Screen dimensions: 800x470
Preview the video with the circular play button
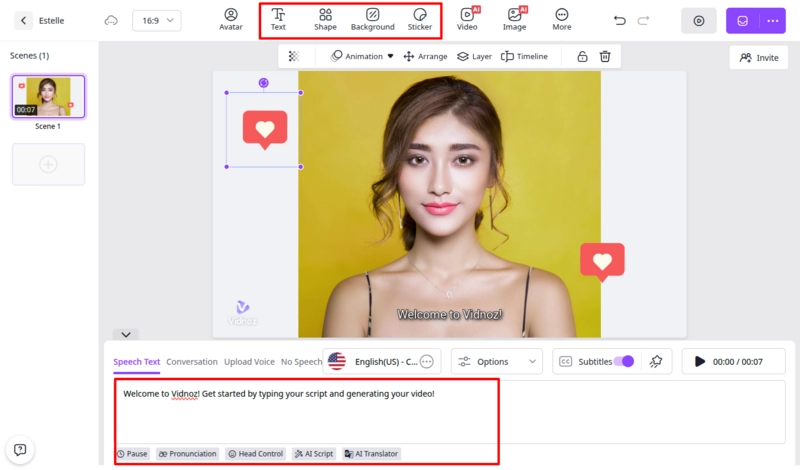(699, 20)
